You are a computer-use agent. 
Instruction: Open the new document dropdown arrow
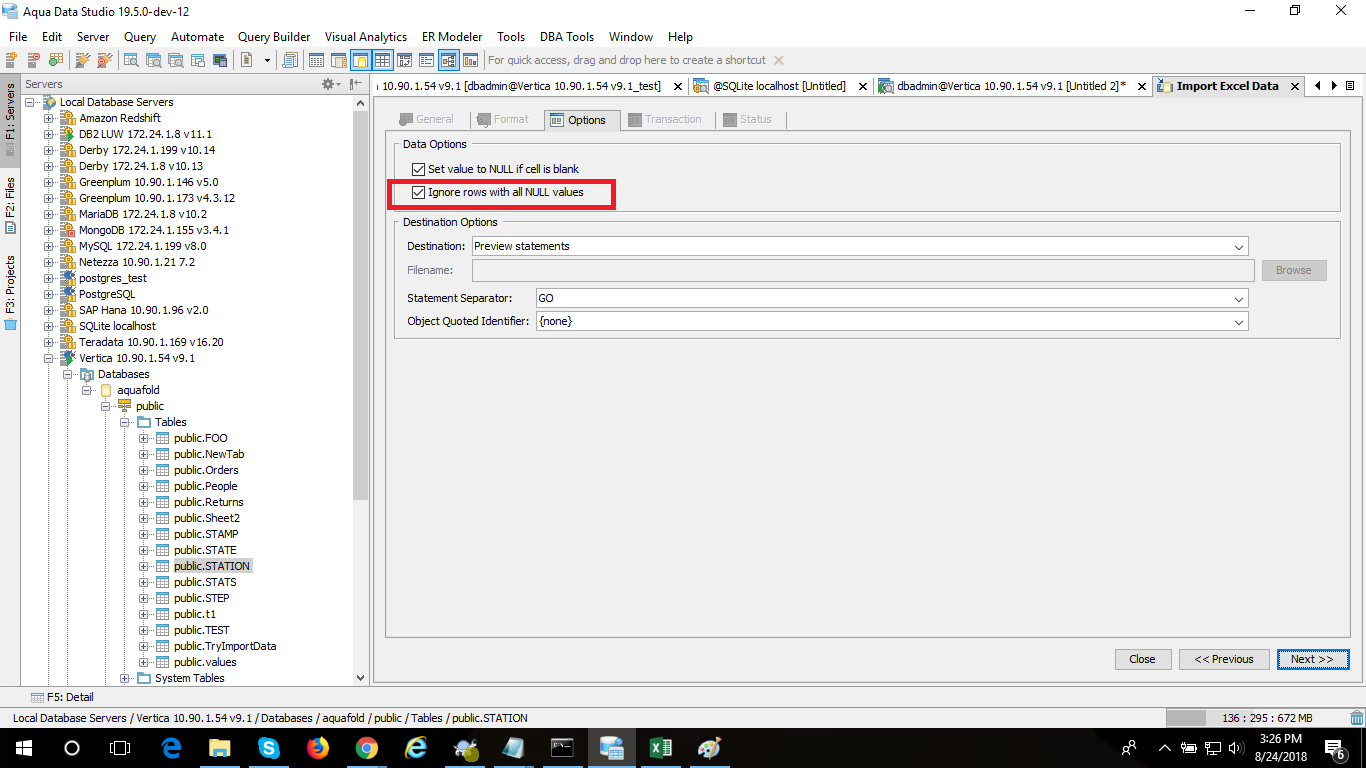point(267,60)
